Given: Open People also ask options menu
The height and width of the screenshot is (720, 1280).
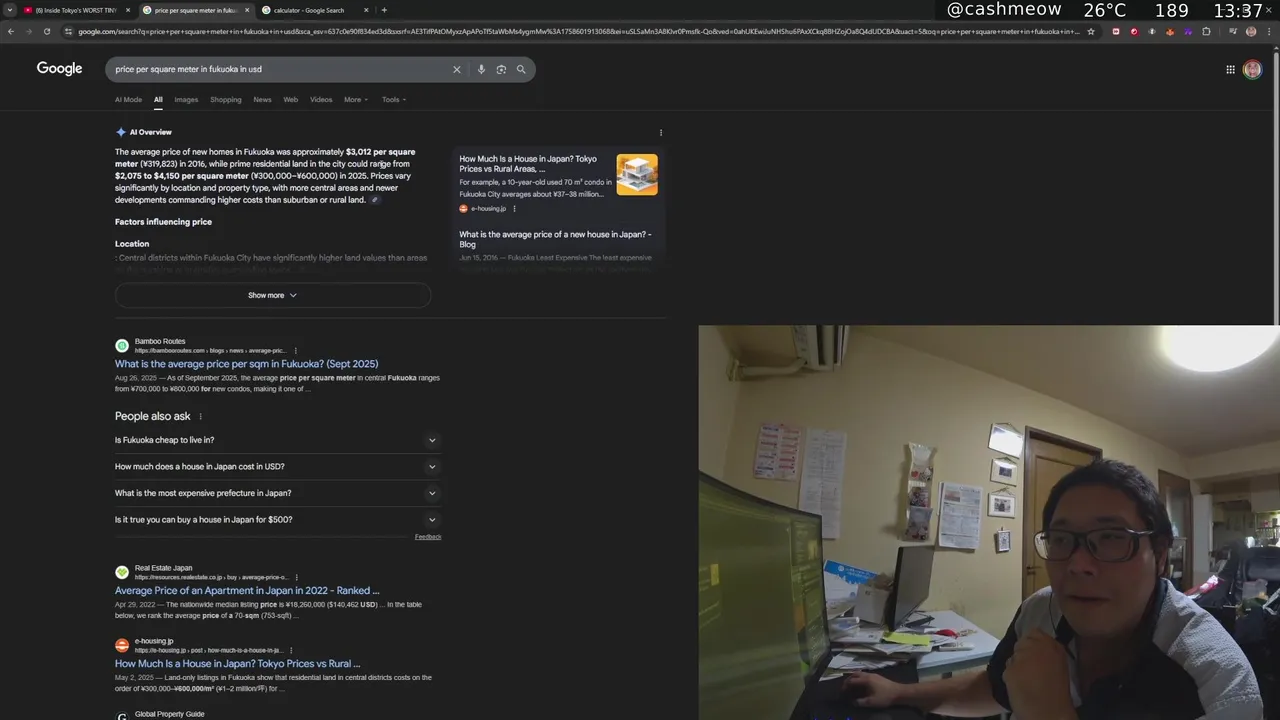Looking at the screenshot, I should (200, 416).
